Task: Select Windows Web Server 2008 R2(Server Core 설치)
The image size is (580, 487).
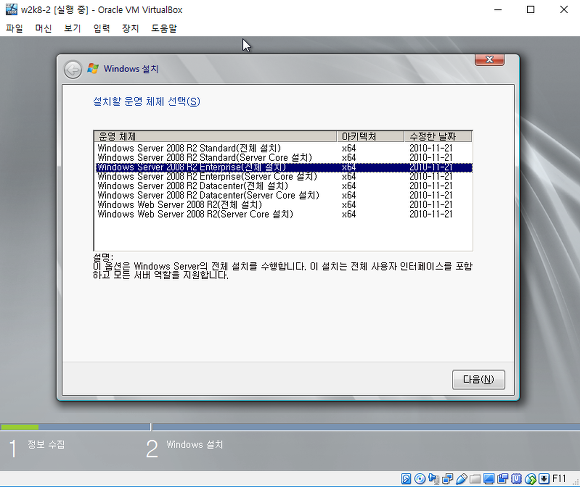Action: [283, 214]
